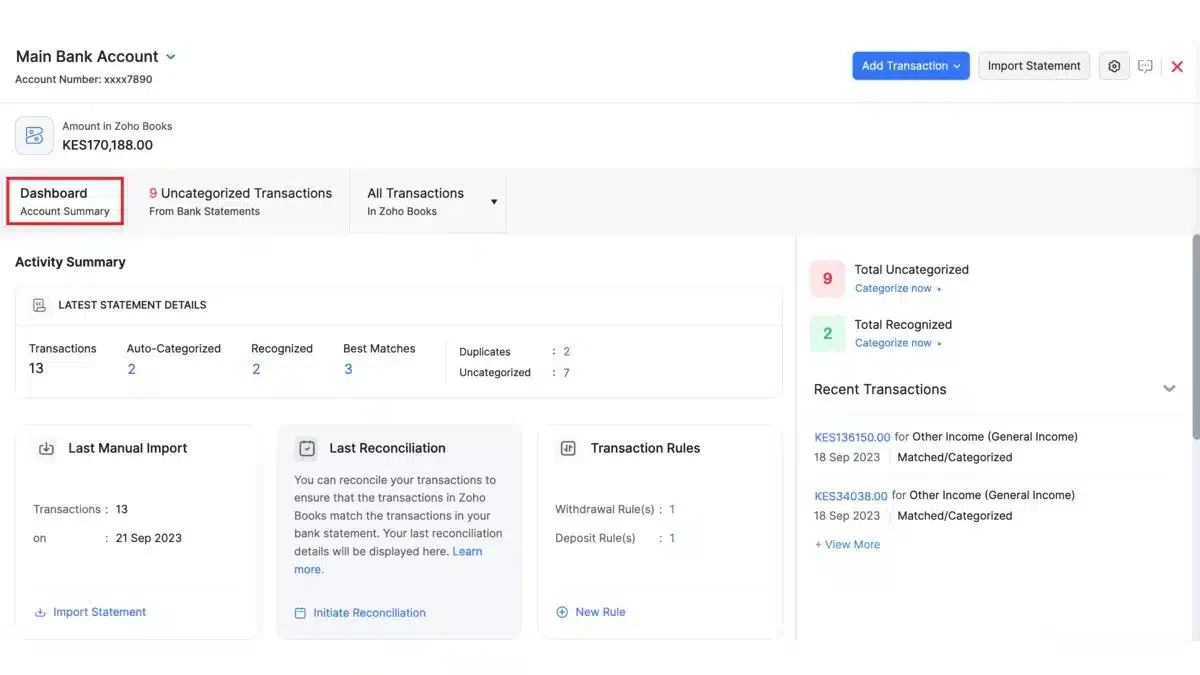Open transaction KES34038.00

click(850, 495)
